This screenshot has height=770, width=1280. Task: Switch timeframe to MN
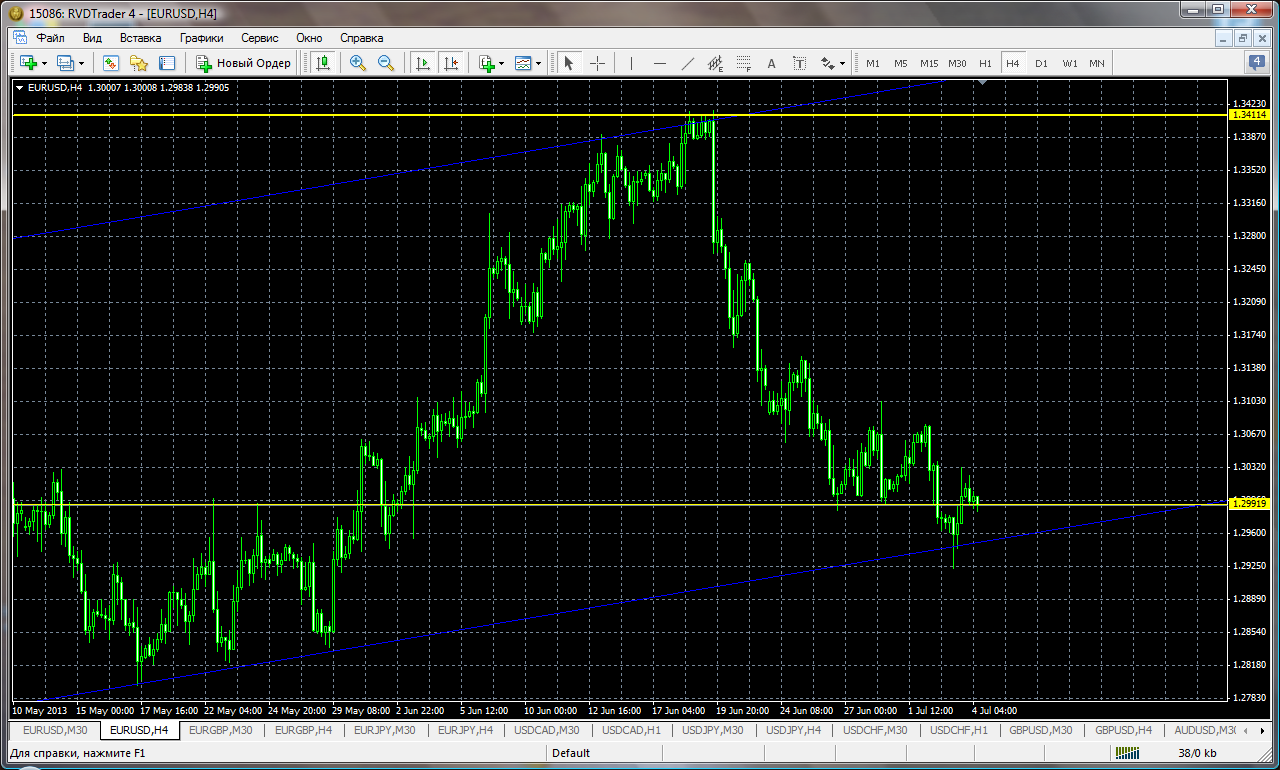1097,63
